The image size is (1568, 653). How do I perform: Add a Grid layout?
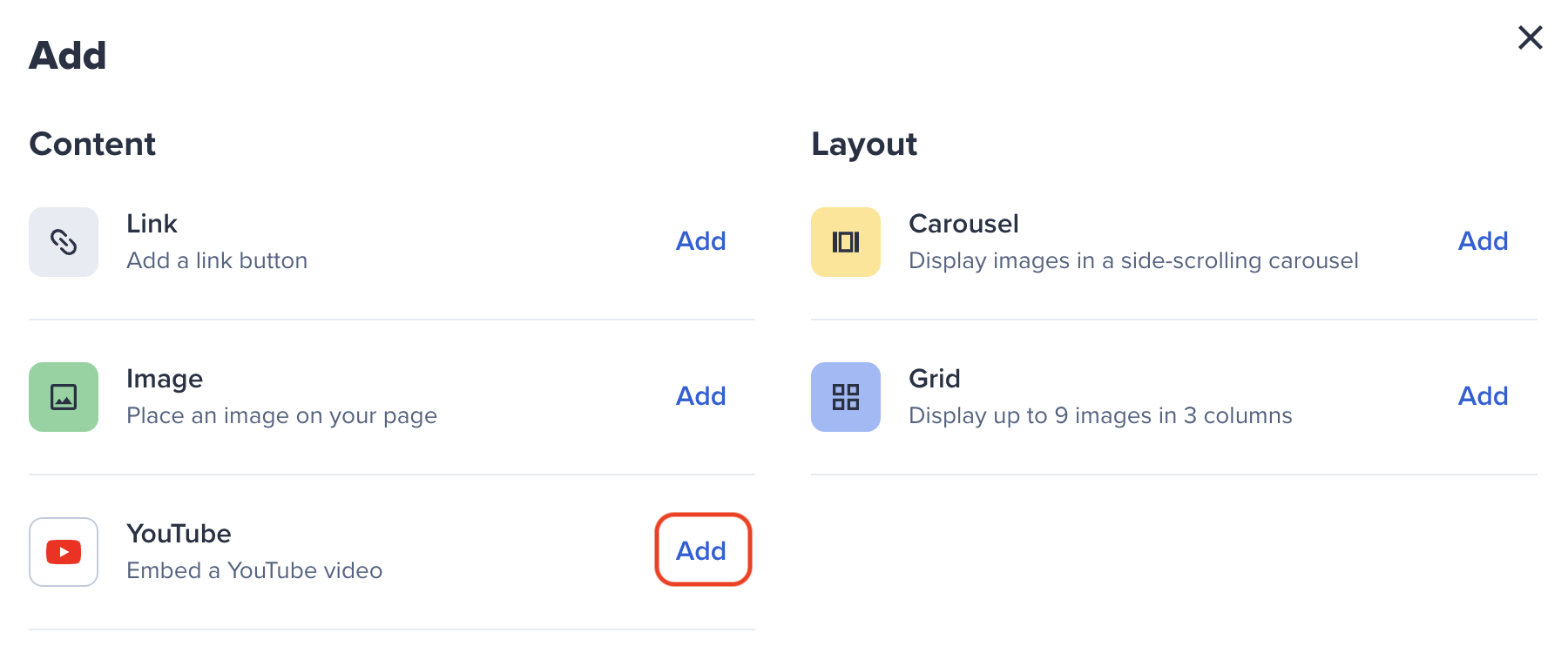[x=1484, y=396]
